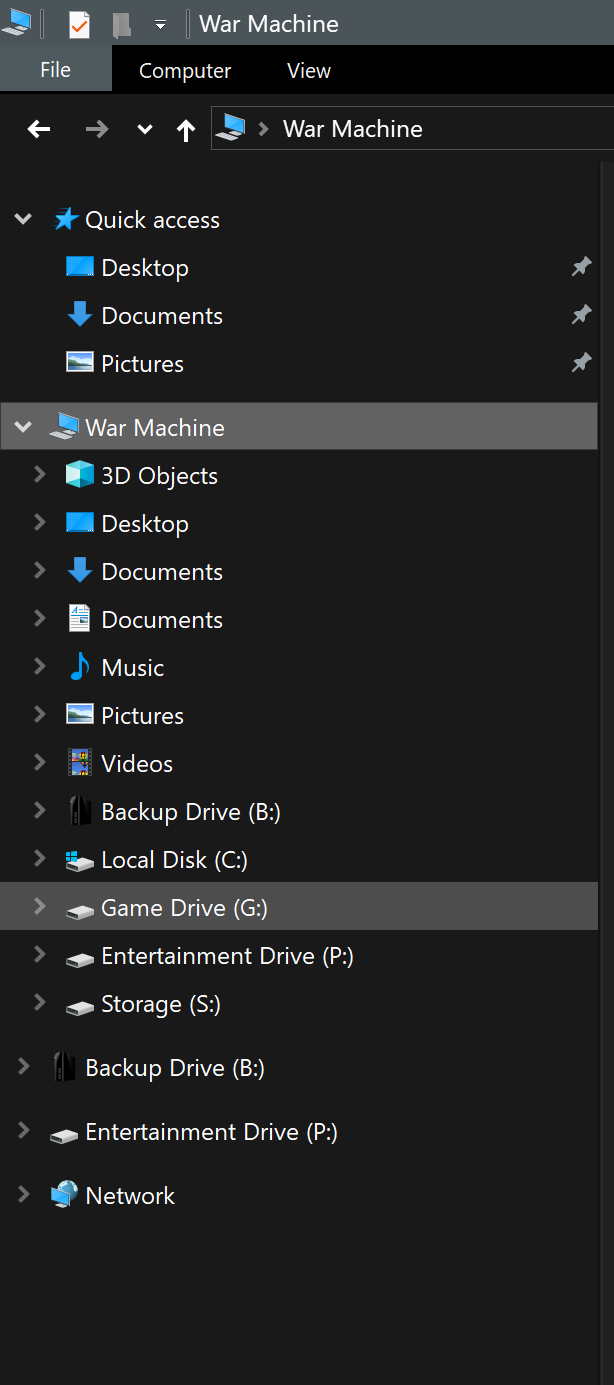Open the Customize Quick Access Toolbar dropdown
This screenshot has width=614, height=1385.
(160, 25)
